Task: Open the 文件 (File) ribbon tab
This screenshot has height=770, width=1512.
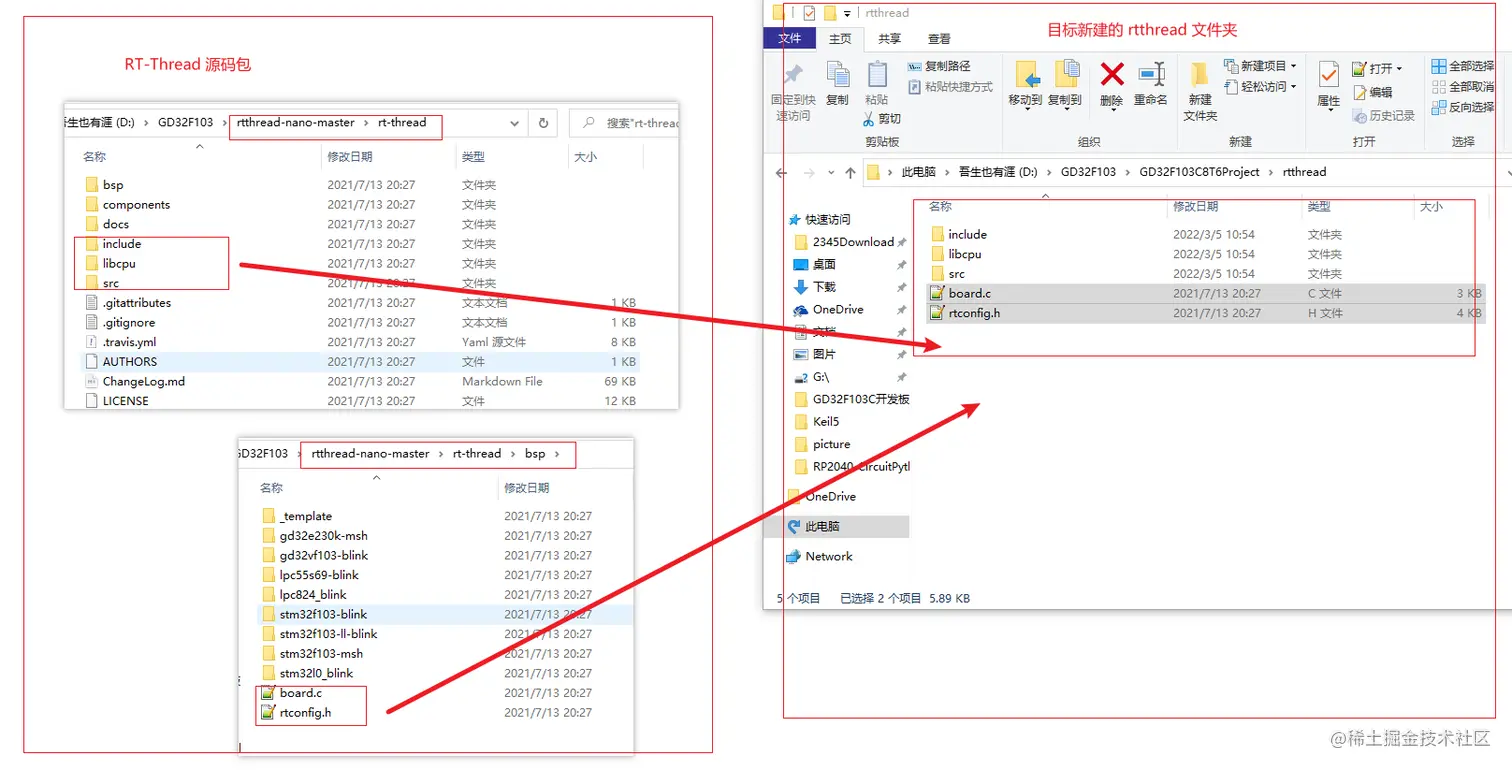Action: pyautogui.click(x=790, y=38)
